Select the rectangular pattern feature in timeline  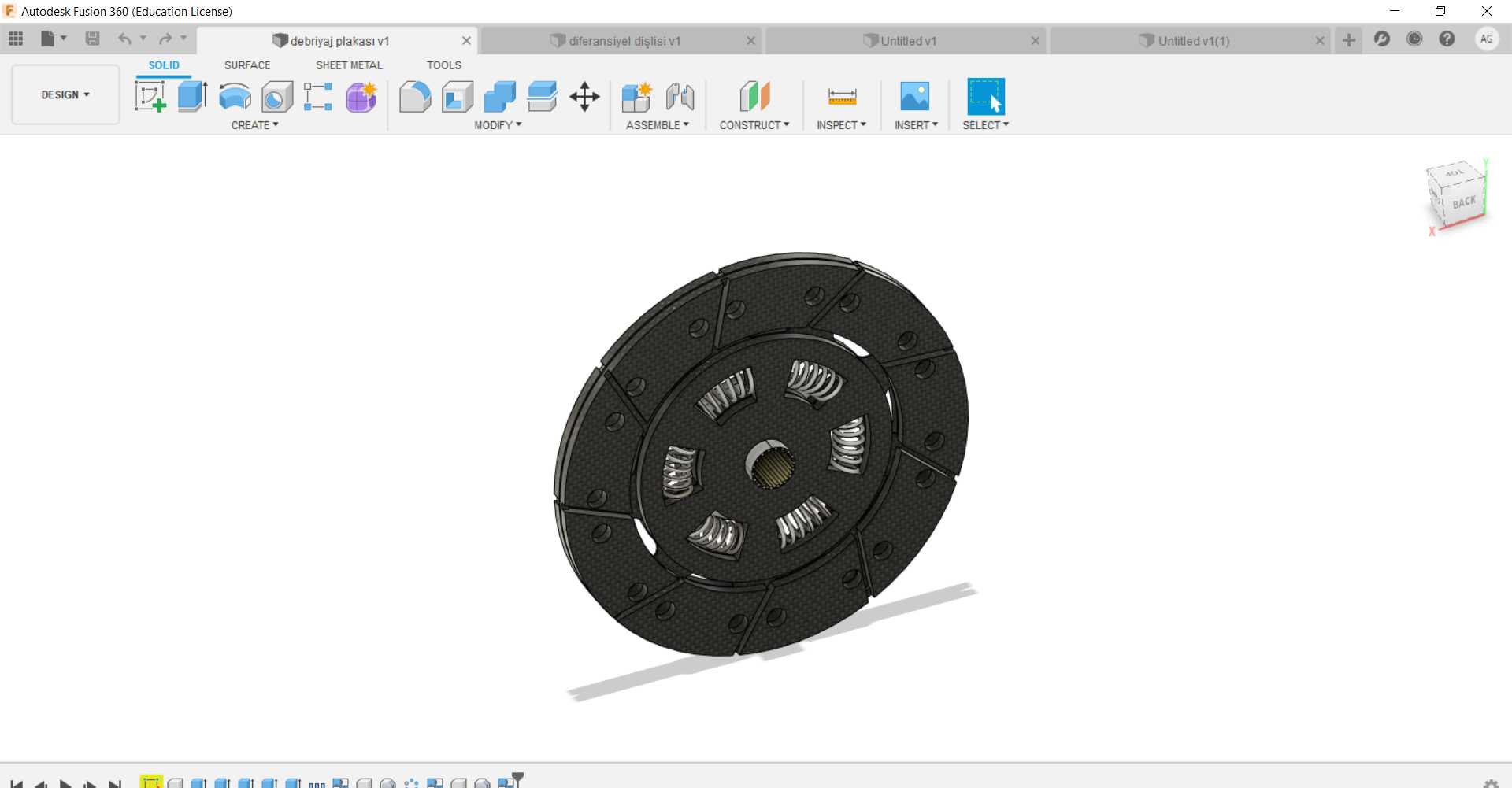point(317,784)
